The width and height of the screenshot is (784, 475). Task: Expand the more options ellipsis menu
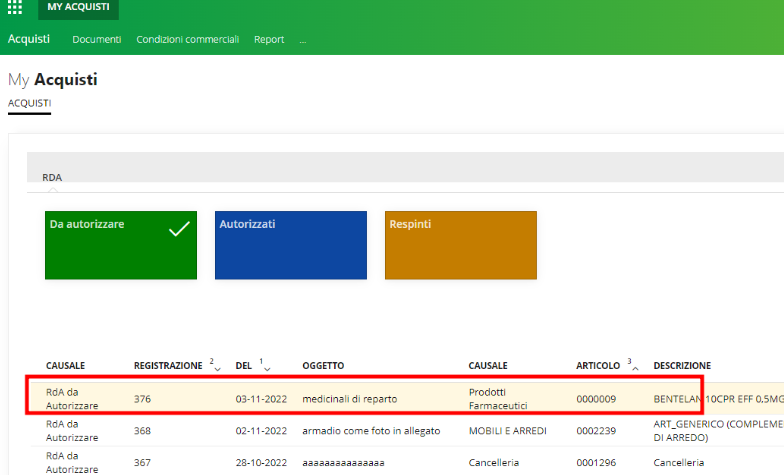tap(302, 41)
